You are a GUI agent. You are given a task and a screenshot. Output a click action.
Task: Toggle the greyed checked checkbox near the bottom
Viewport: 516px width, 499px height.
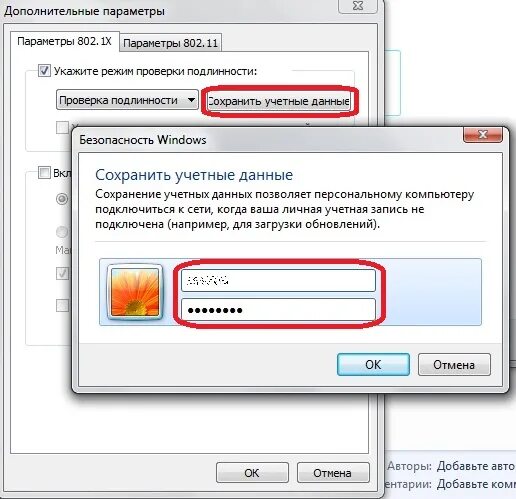point(62,273)
